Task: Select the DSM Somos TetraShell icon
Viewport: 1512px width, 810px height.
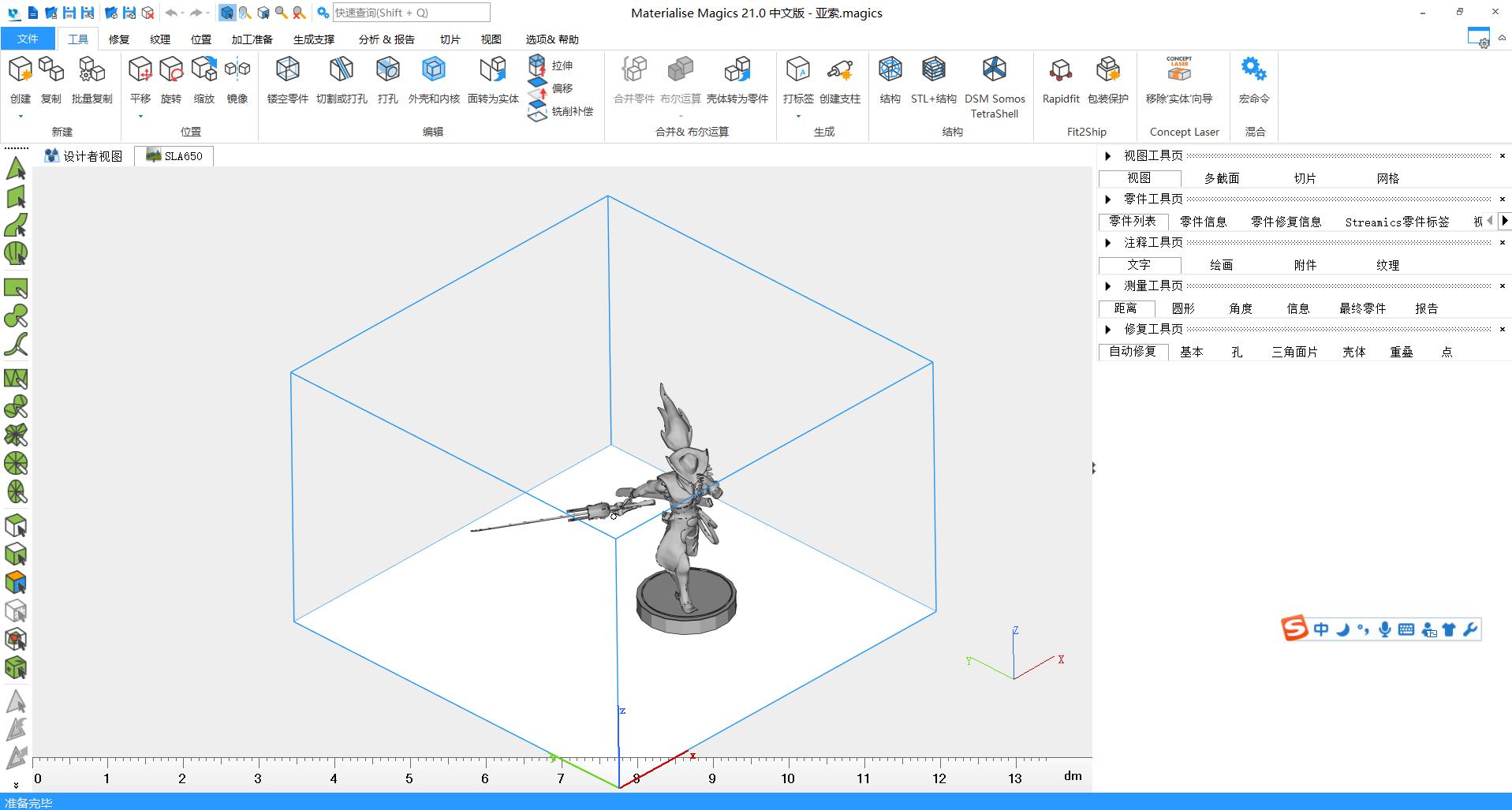Action: (994, 70)
